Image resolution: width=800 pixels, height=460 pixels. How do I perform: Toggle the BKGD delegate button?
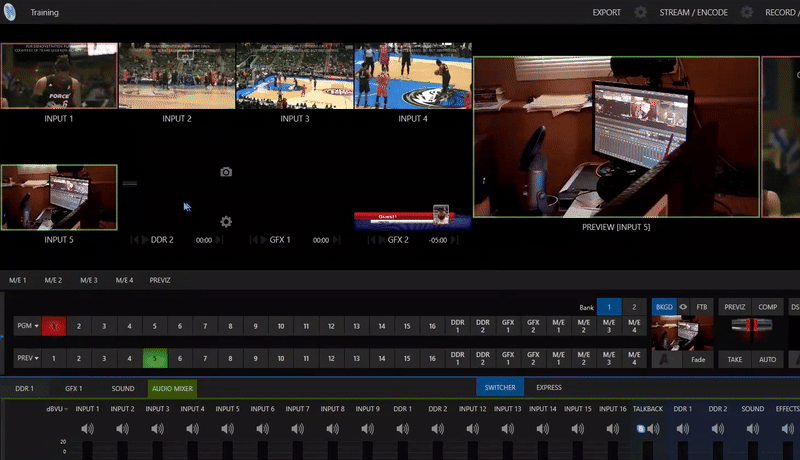pos(664,307)
